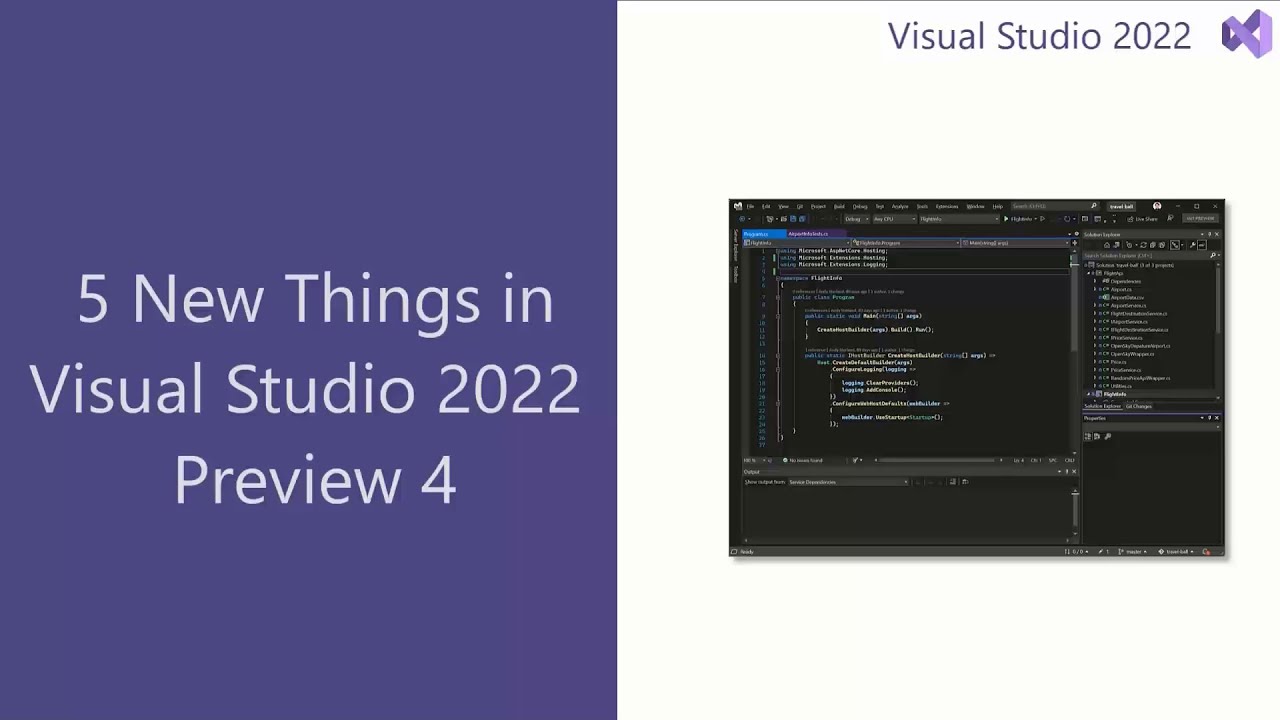
Task: Click the Start Without Debugging icon
Action: (1042, 219)
